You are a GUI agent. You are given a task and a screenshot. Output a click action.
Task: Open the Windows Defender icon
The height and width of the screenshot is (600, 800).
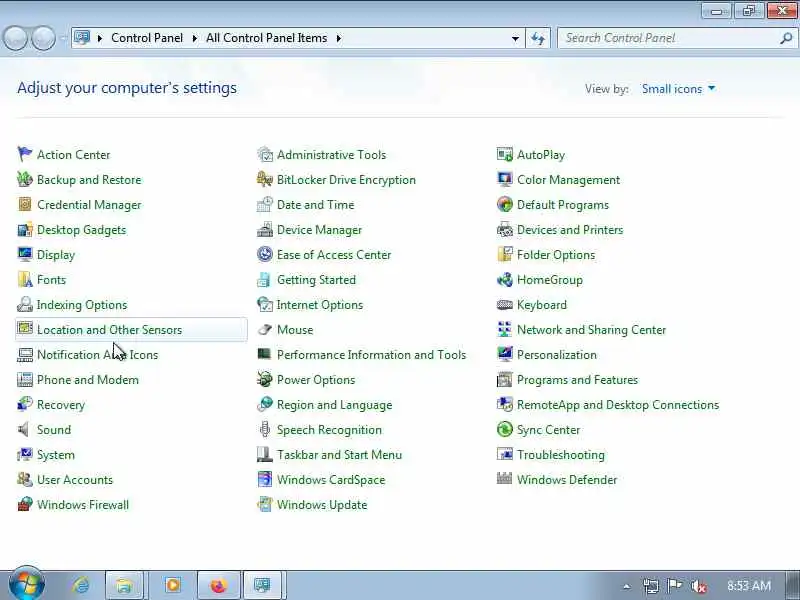[x=505, y=479]
